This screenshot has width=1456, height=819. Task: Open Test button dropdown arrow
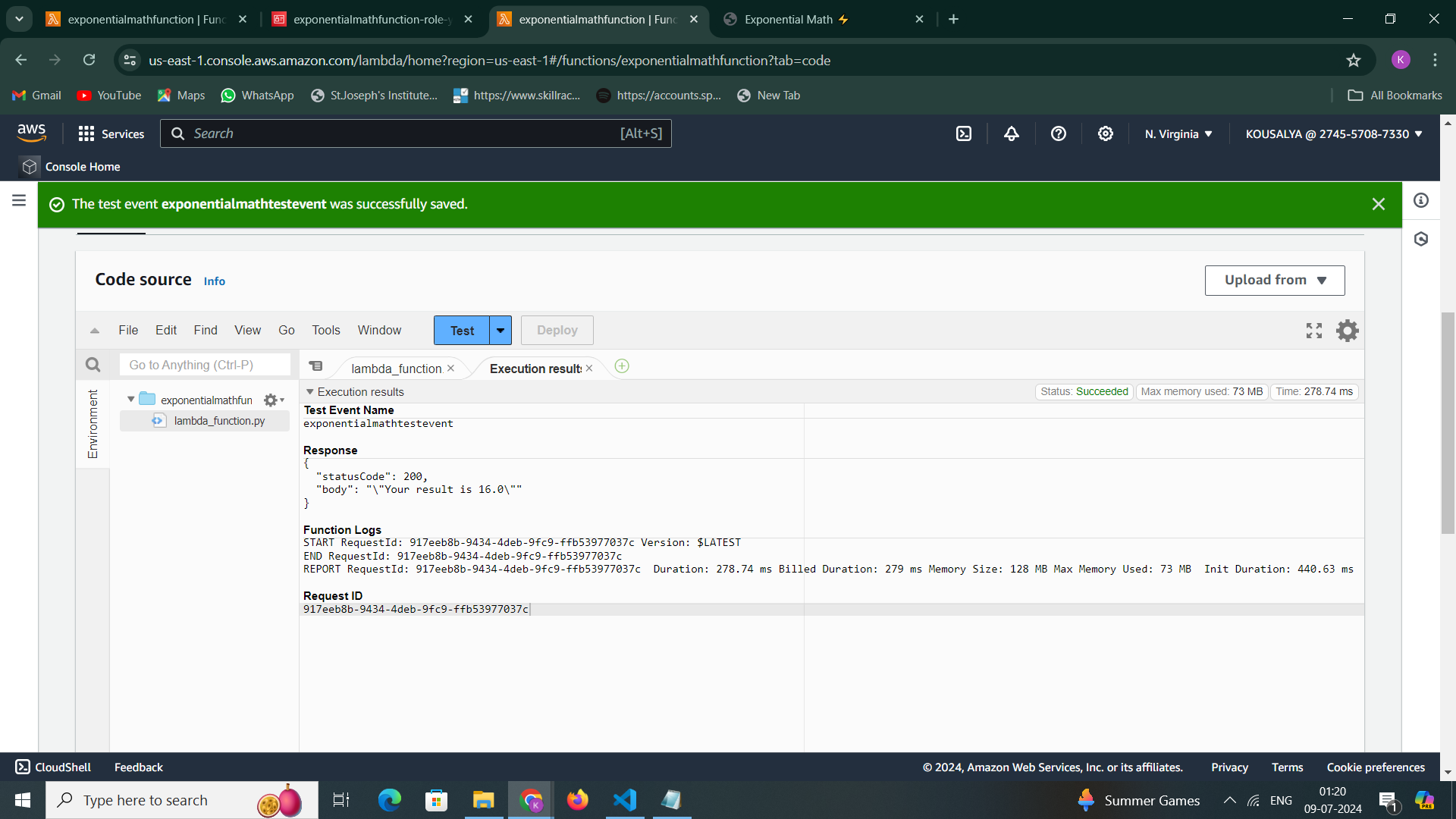click(500, 331)
